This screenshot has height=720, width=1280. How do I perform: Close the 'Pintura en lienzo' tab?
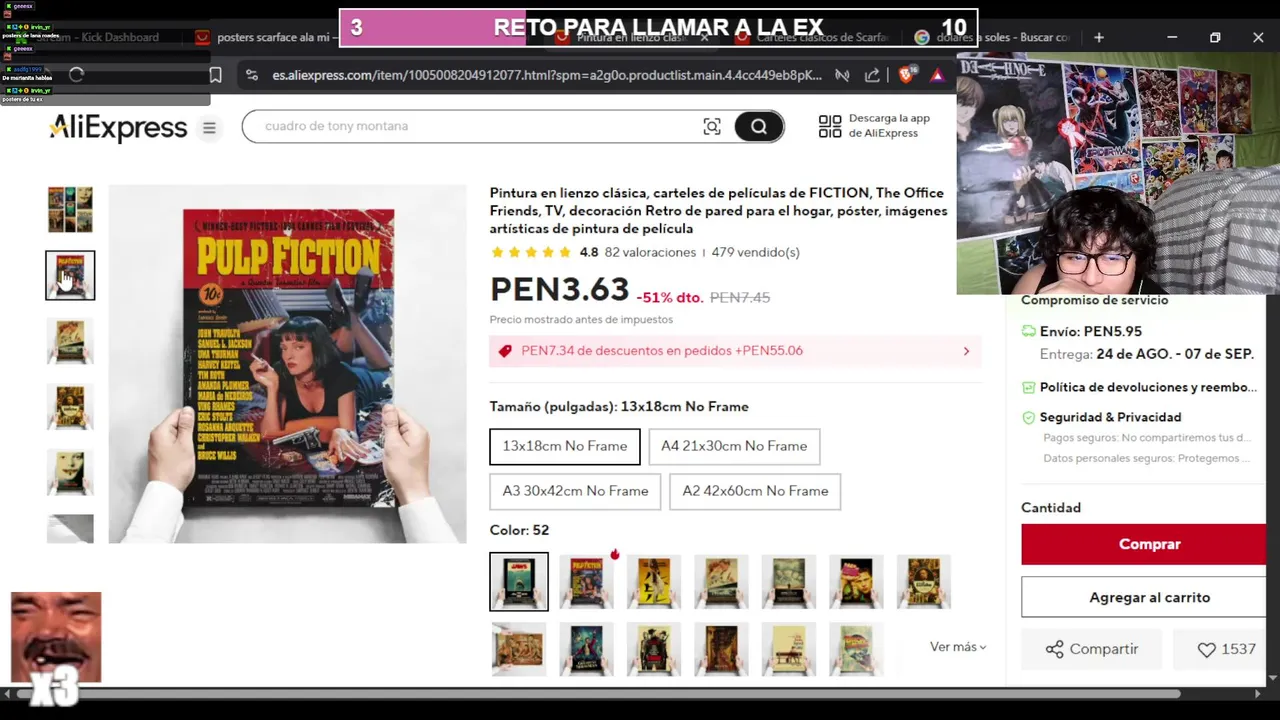(704, 37)
